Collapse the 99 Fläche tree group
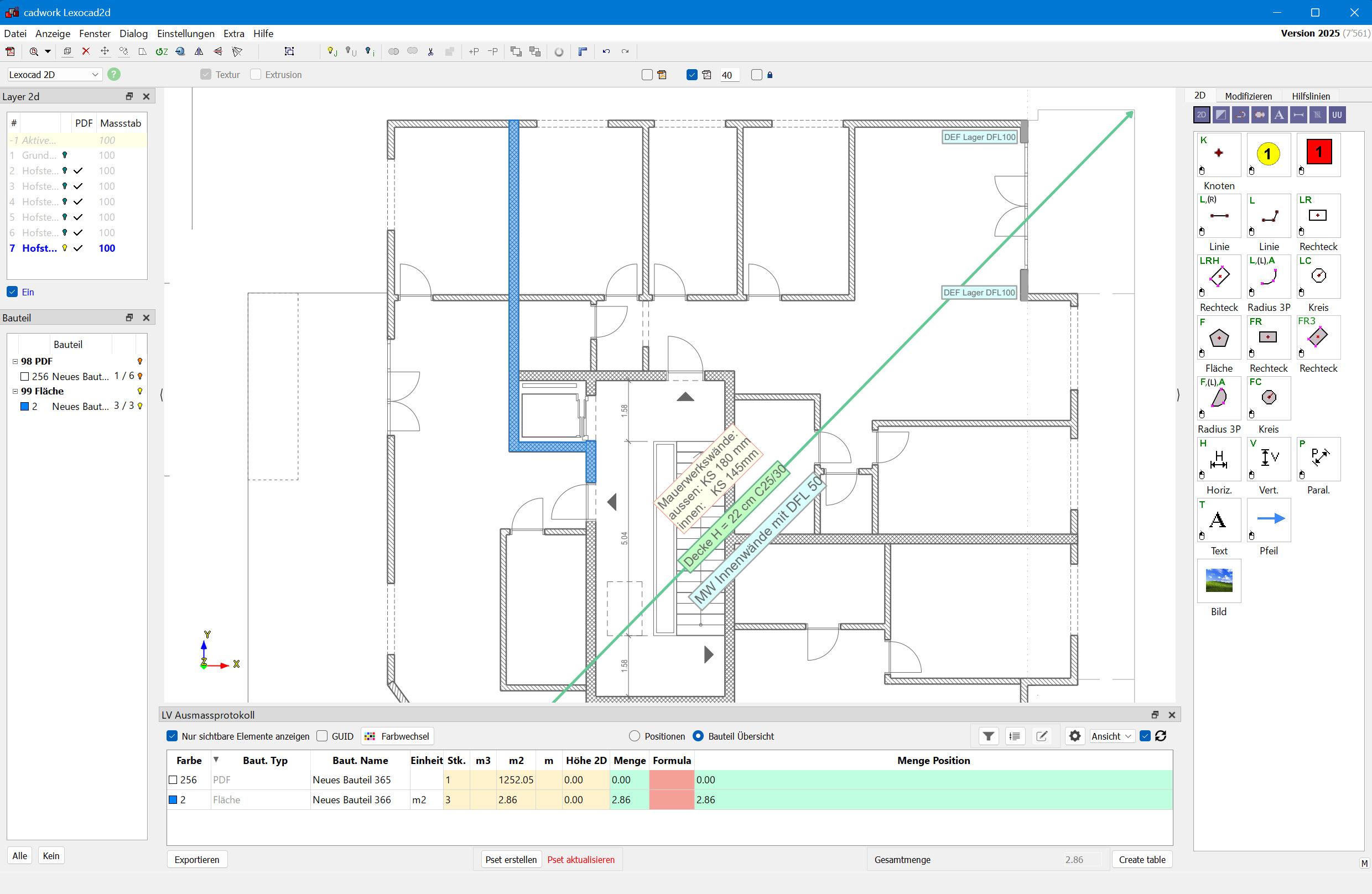This screenshot has height=894, width=1372. [15, 391]
